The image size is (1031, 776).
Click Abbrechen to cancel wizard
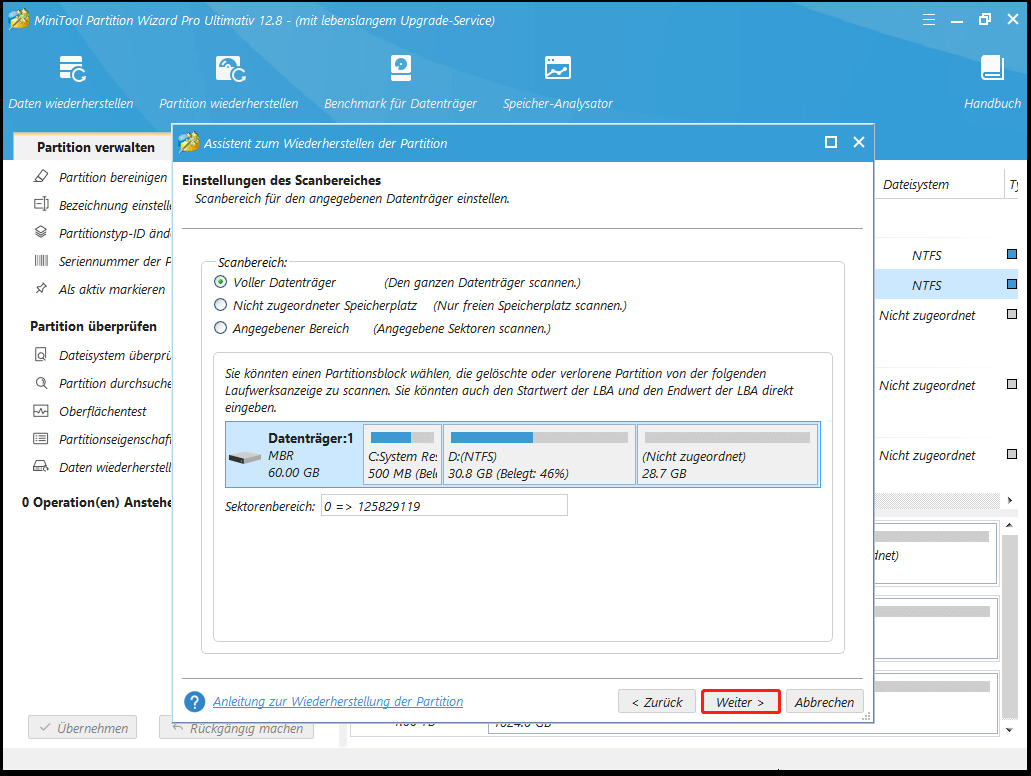click(825, 702)
